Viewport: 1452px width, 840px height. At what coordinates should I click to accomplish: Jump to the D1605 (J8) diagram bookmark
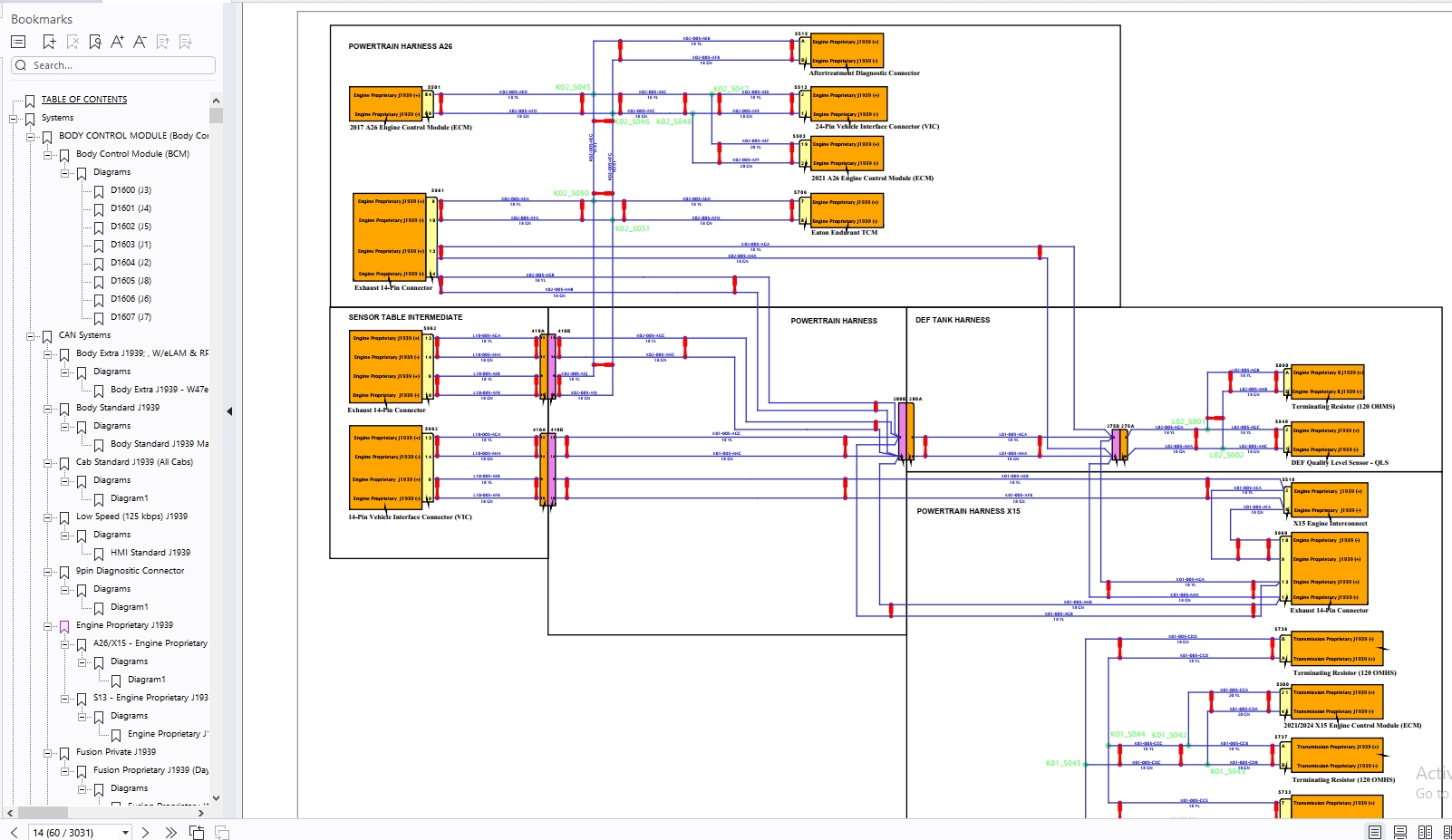(131, 280)
